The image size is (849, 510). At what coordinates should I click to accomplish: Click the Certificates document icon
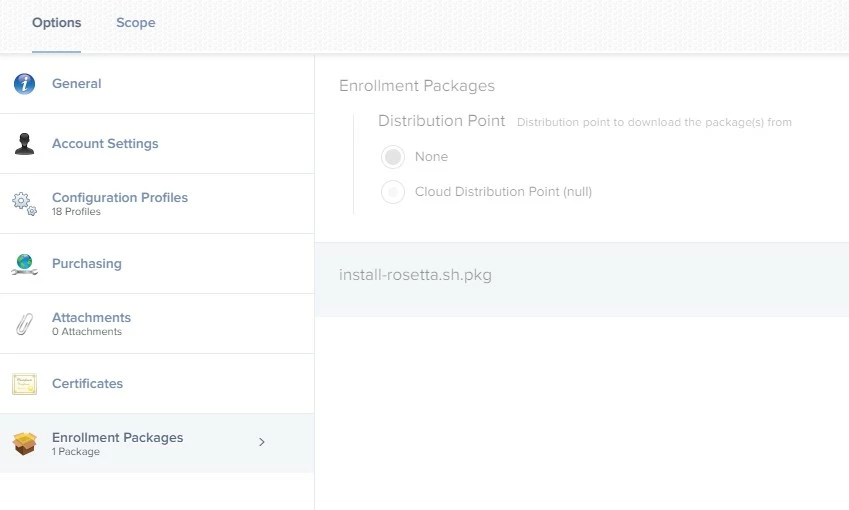click(24, 384)
